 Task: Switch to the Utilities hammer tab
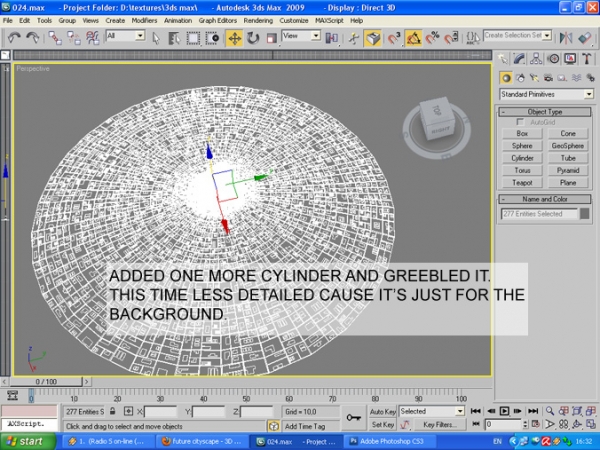pos(587,59)
